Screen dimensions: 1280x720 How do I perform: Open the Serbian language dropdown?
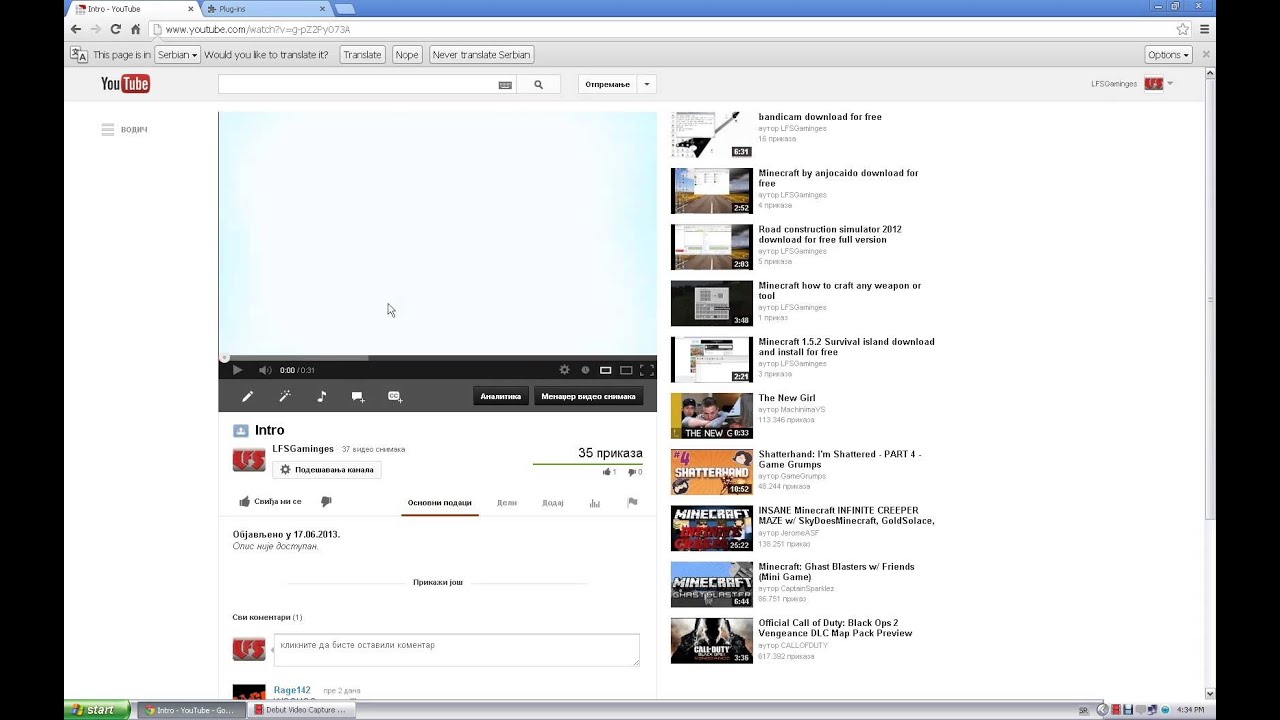coord(177,55)
